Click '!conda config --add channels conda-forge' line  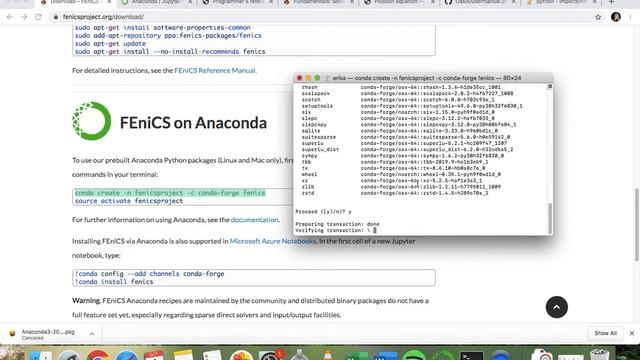coord(149,273)
